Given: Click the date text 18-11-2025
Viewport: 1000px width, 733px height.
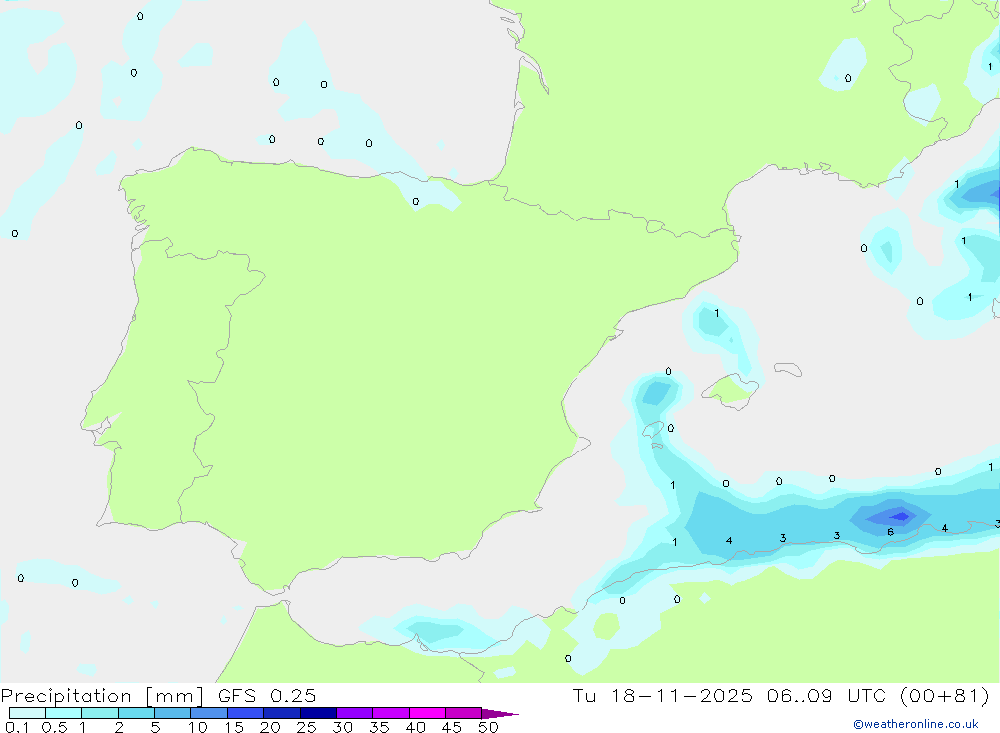Looking at the screenshot, I should [682, 695].
